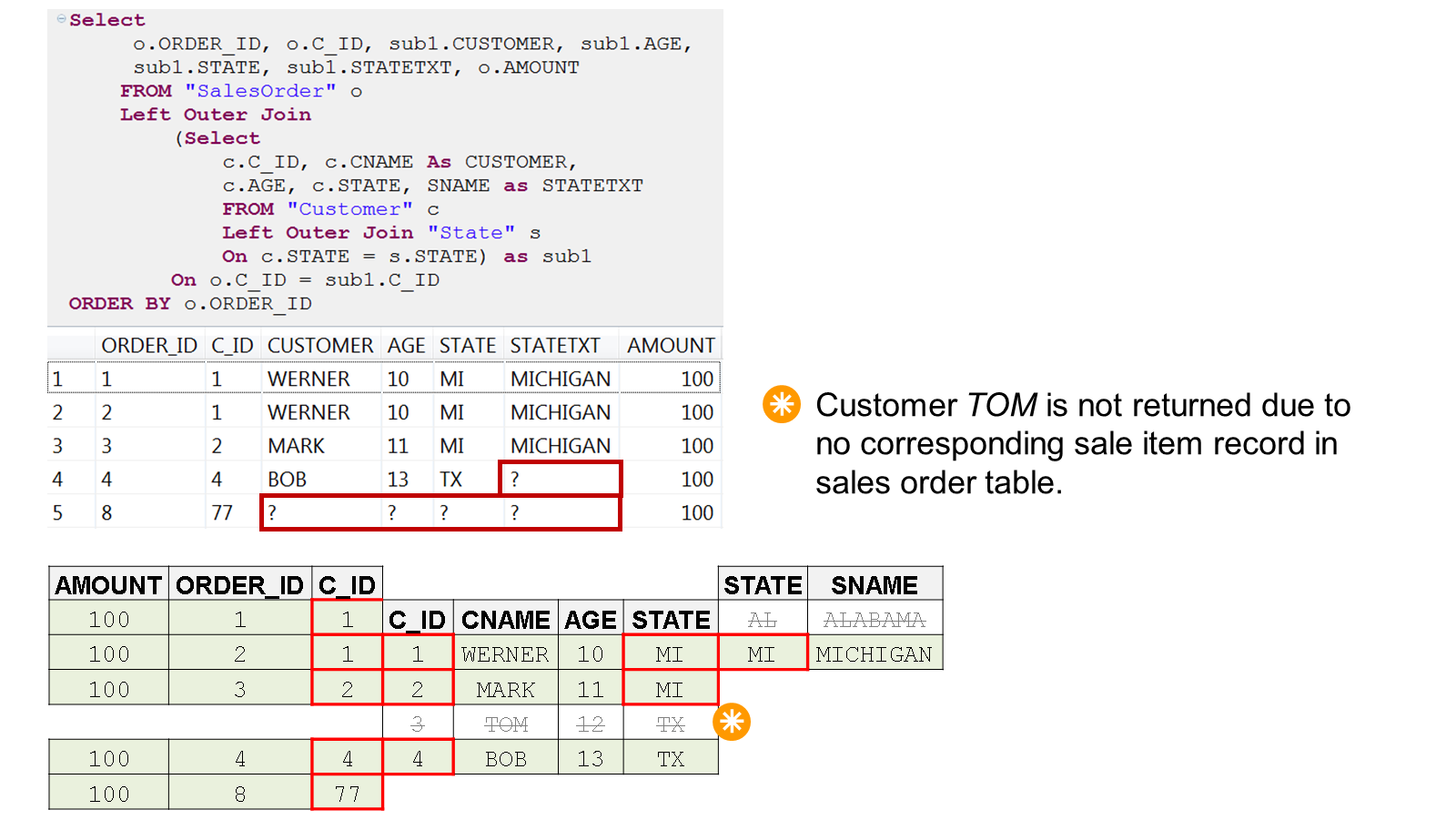Click the "SalesOrder" table name in the query

coord(260,91)
